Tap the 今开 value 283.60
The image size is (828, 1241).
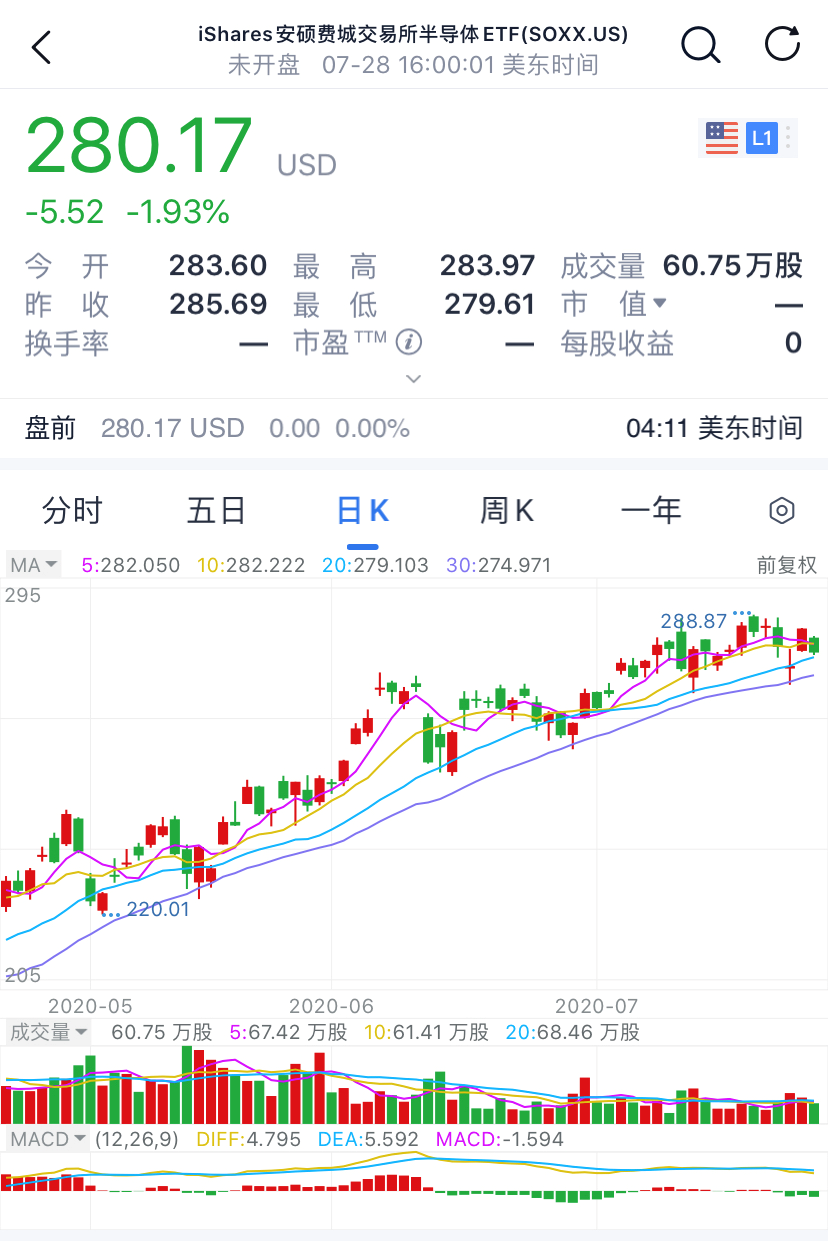click(x=218, y=266)
